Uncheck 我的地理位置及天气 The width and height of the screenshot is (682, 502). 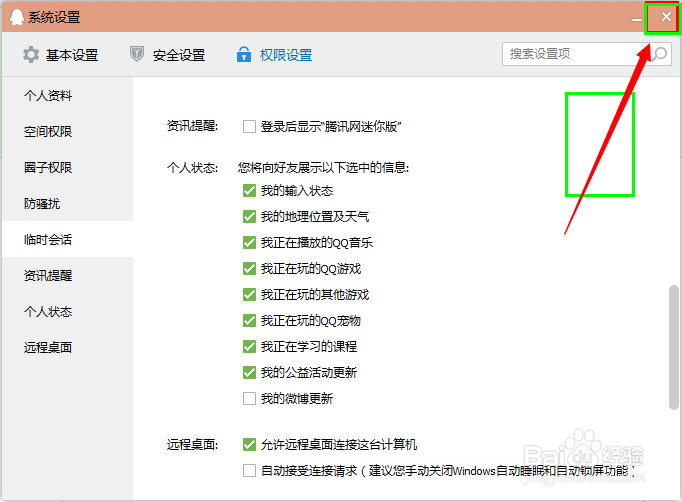[249, 216]
